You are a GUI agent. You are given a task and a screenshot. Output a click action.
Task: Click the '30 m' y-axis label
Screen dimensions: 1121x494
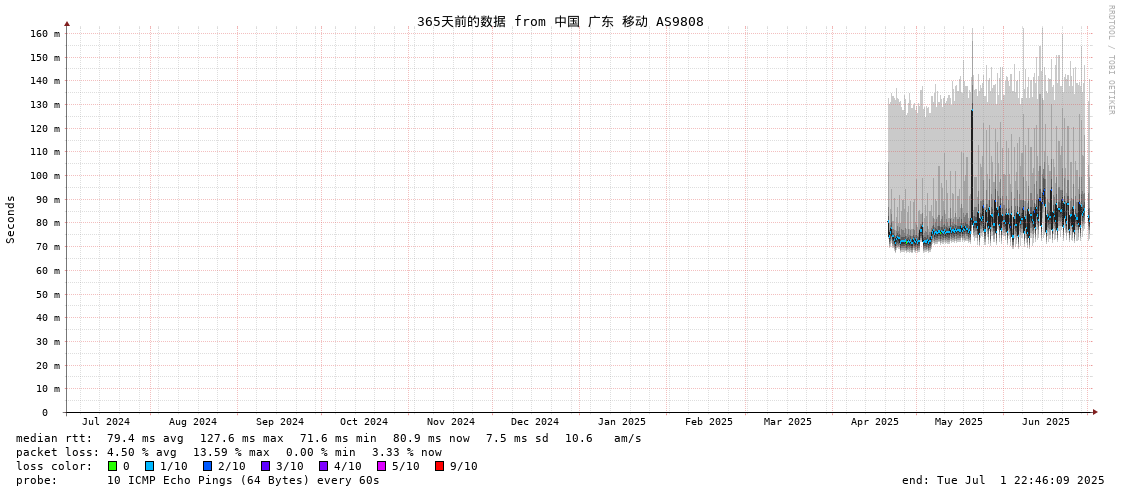48,341
